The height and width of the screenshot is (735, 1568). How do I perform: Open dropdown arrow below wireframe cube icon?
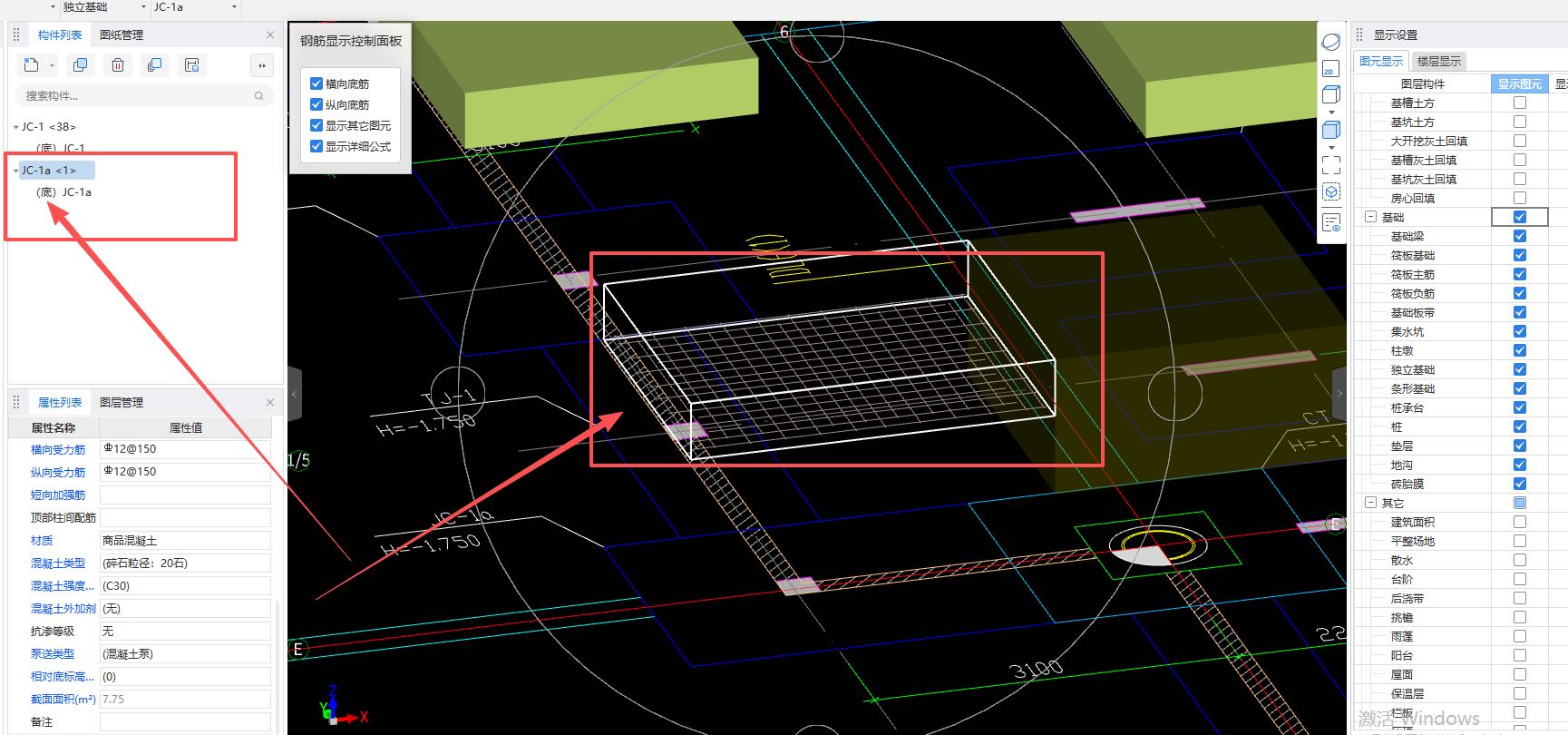[1331, 112]
